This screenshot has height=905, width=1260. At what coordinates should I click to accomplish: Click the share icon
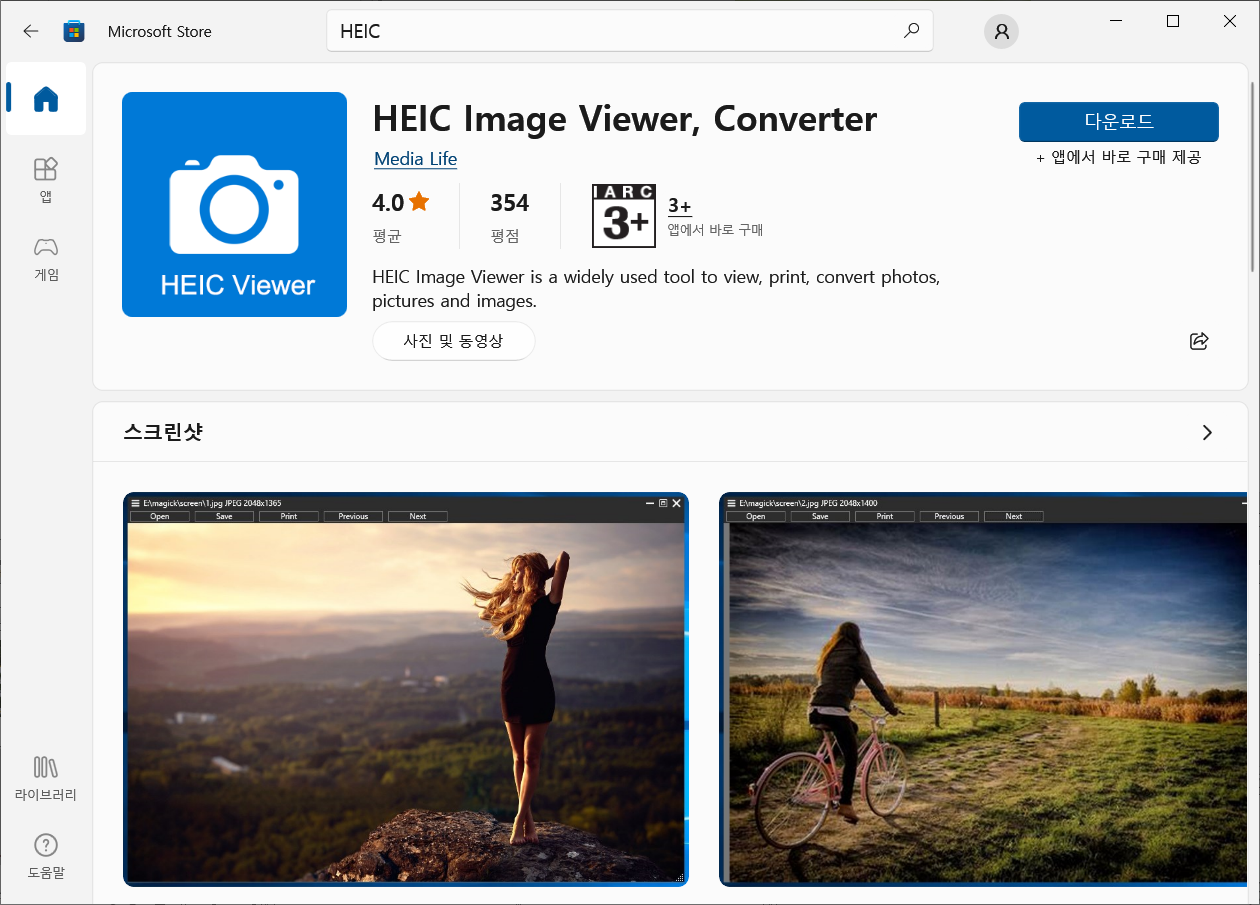[x=1199, y=341]
